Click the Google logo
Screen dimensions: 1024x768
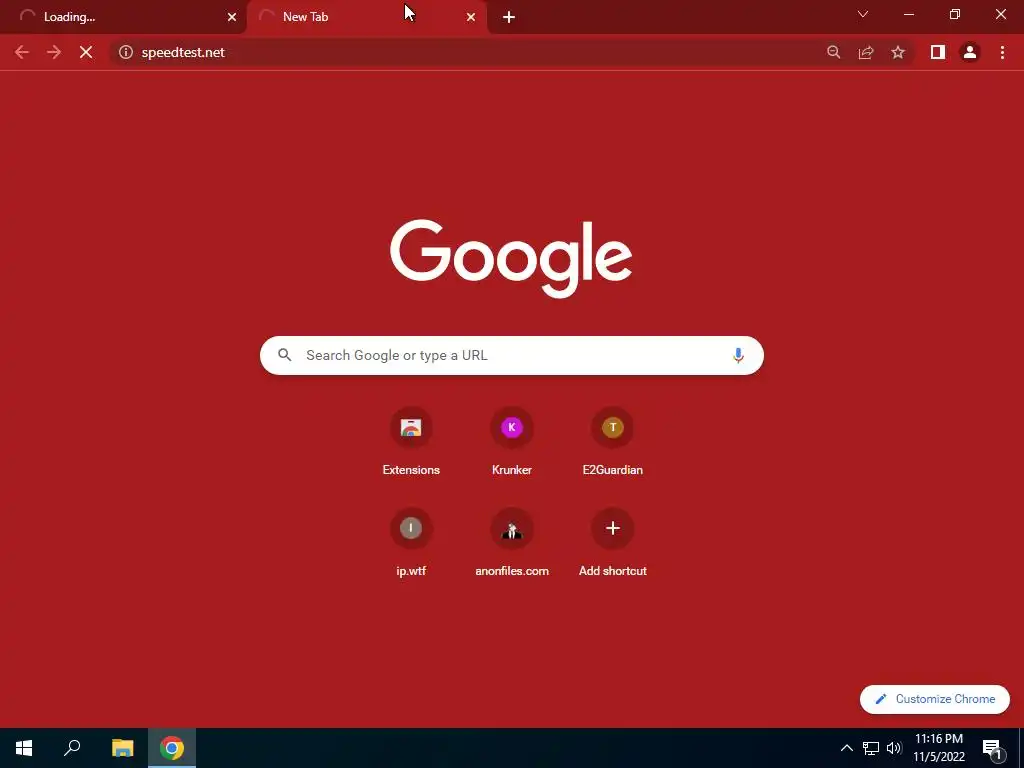click(x=511, y=258)
